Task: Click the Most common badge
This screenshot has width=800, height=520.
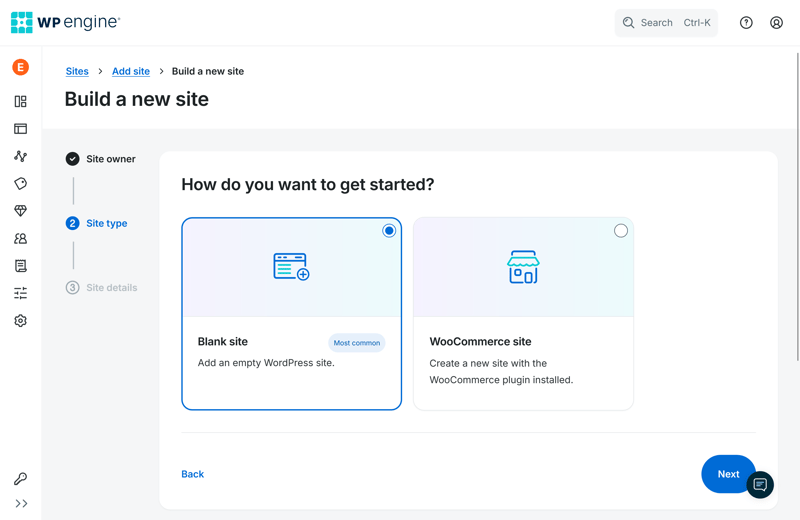Action: 357,343
